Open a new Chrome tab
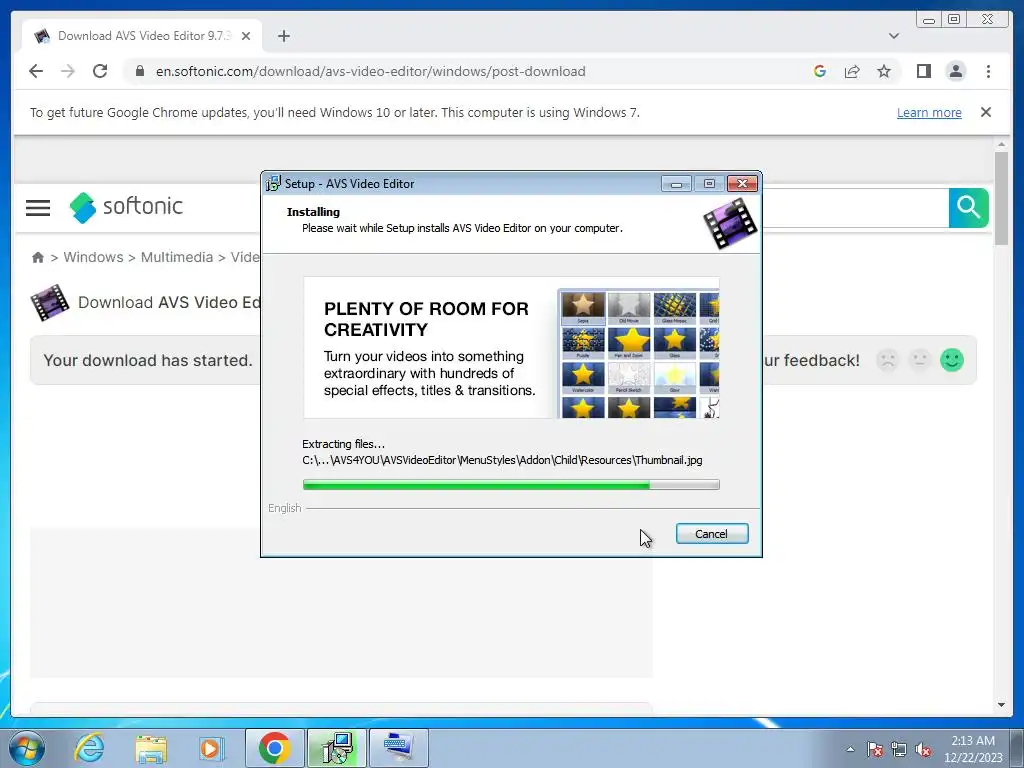This screenshot has height=768, width=1024. (x=283, y=36)
